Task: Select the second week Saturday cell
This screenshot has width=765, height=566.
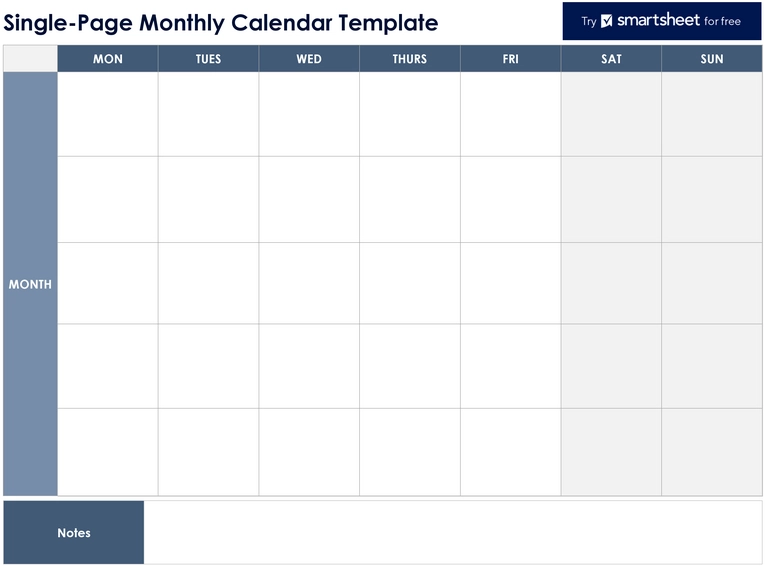Action: [x=611, y=199]
